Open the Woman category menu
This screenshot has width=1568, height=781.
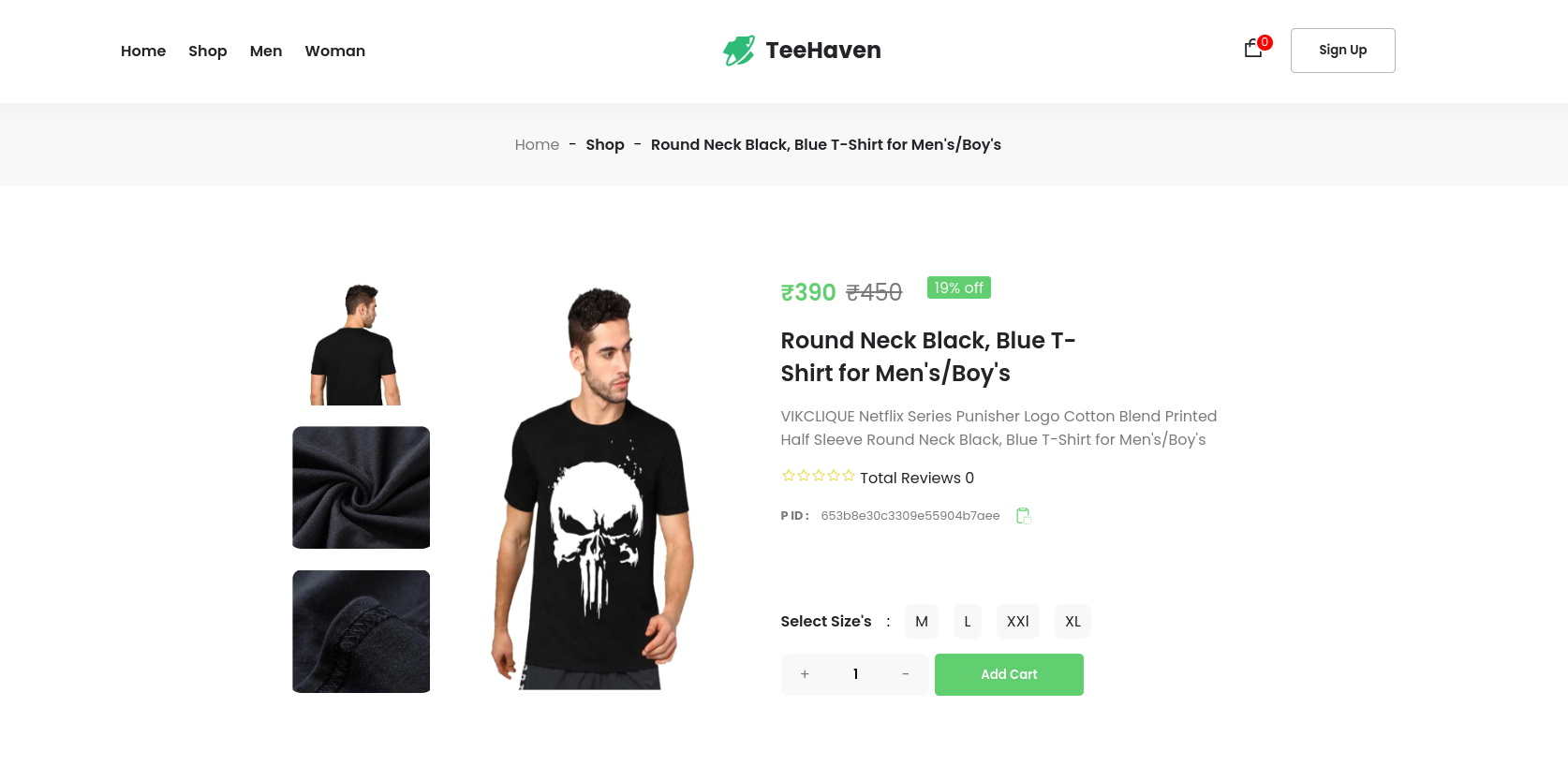335,51
